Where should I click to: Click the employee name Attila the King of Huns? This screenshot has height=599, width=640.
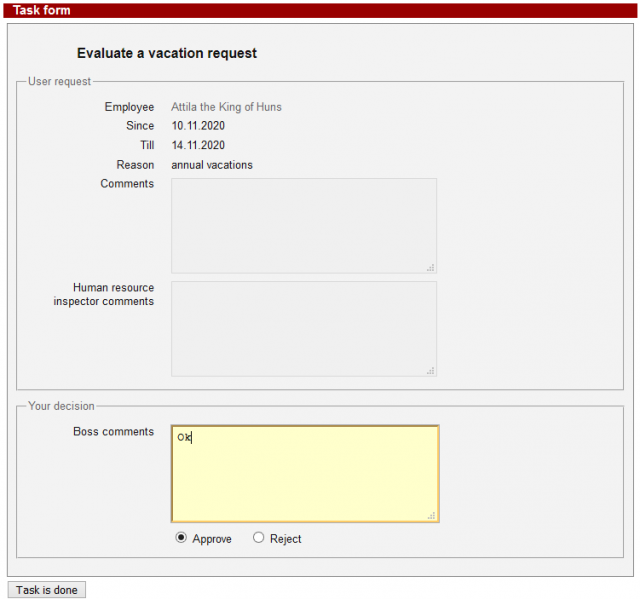pos(226,107)
